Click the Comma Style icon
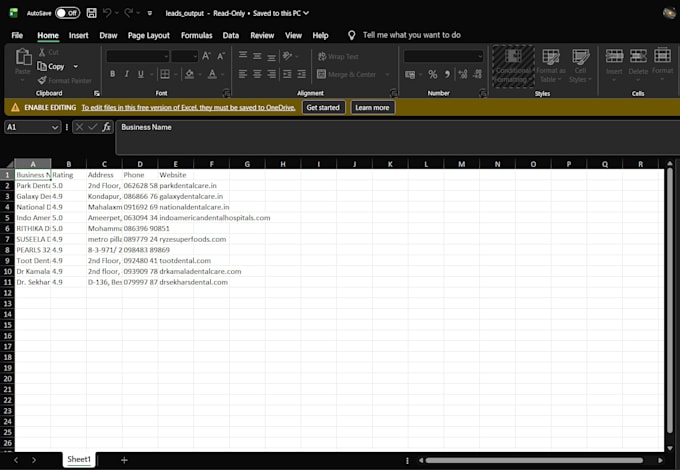This screenshot has height=470, width=680. click(x=447, y=75)
